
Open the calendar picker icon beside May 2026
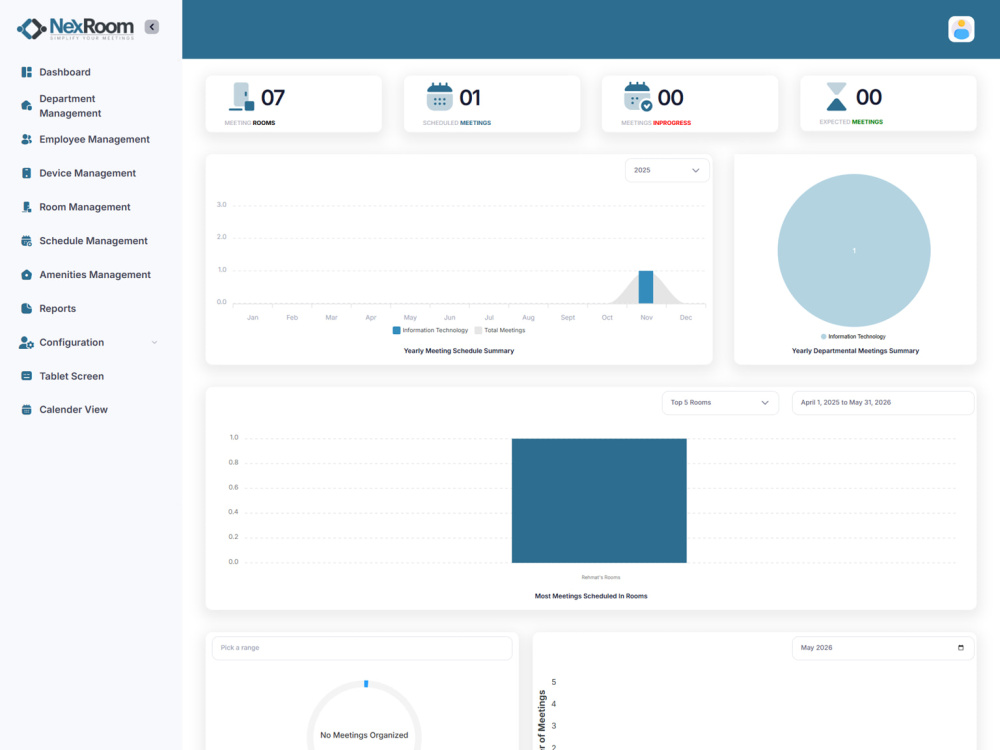[960, 648]
